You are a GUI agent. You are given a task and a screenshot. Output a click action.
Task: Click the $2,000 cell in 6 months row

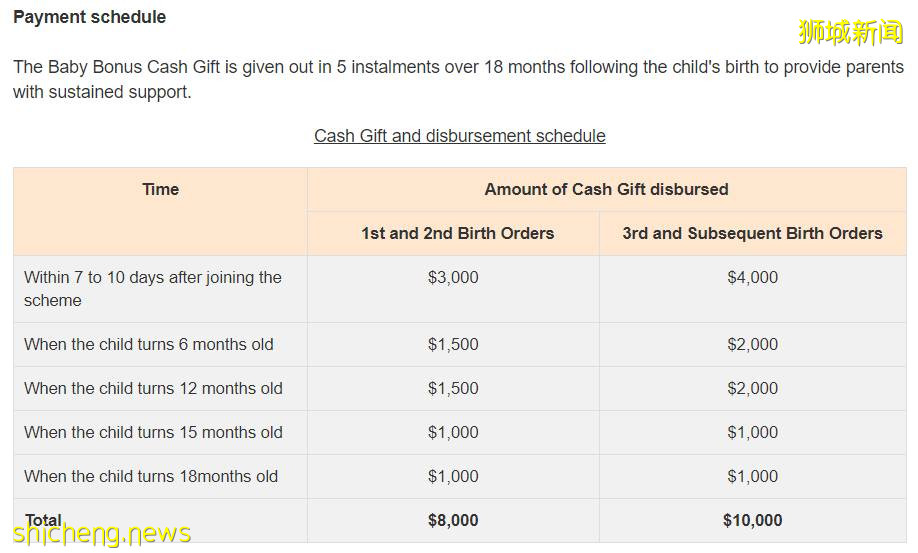point(752,344)
